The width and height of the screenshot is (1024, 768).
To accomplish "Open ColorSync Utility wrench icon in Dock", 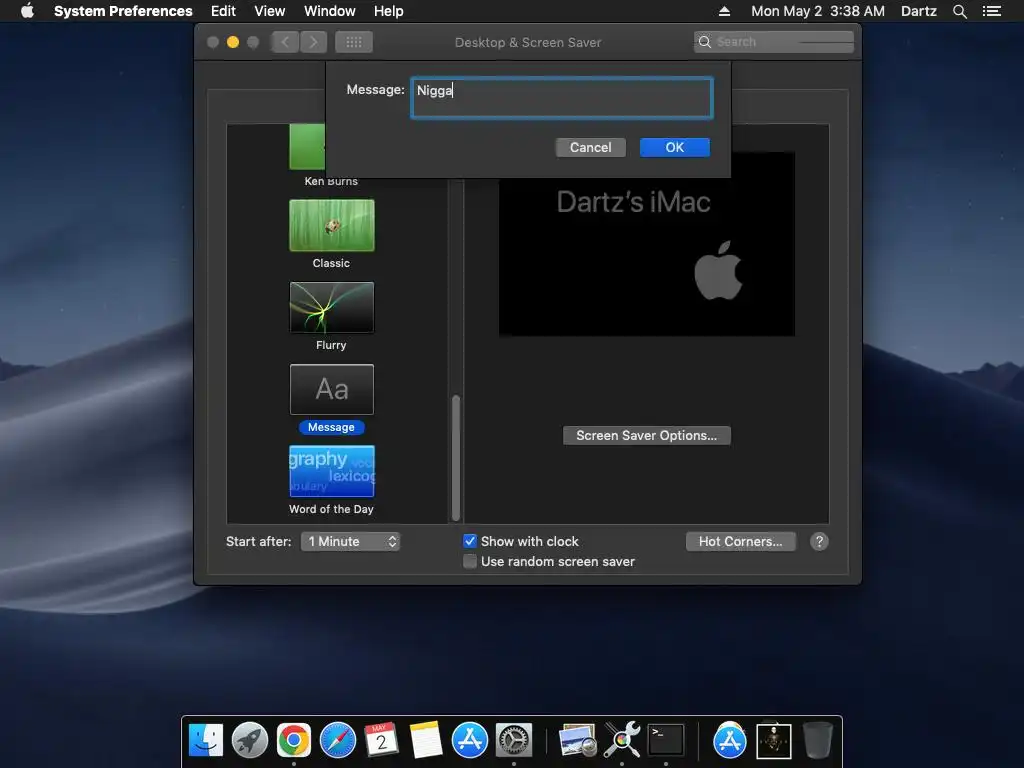I will 622,741.
